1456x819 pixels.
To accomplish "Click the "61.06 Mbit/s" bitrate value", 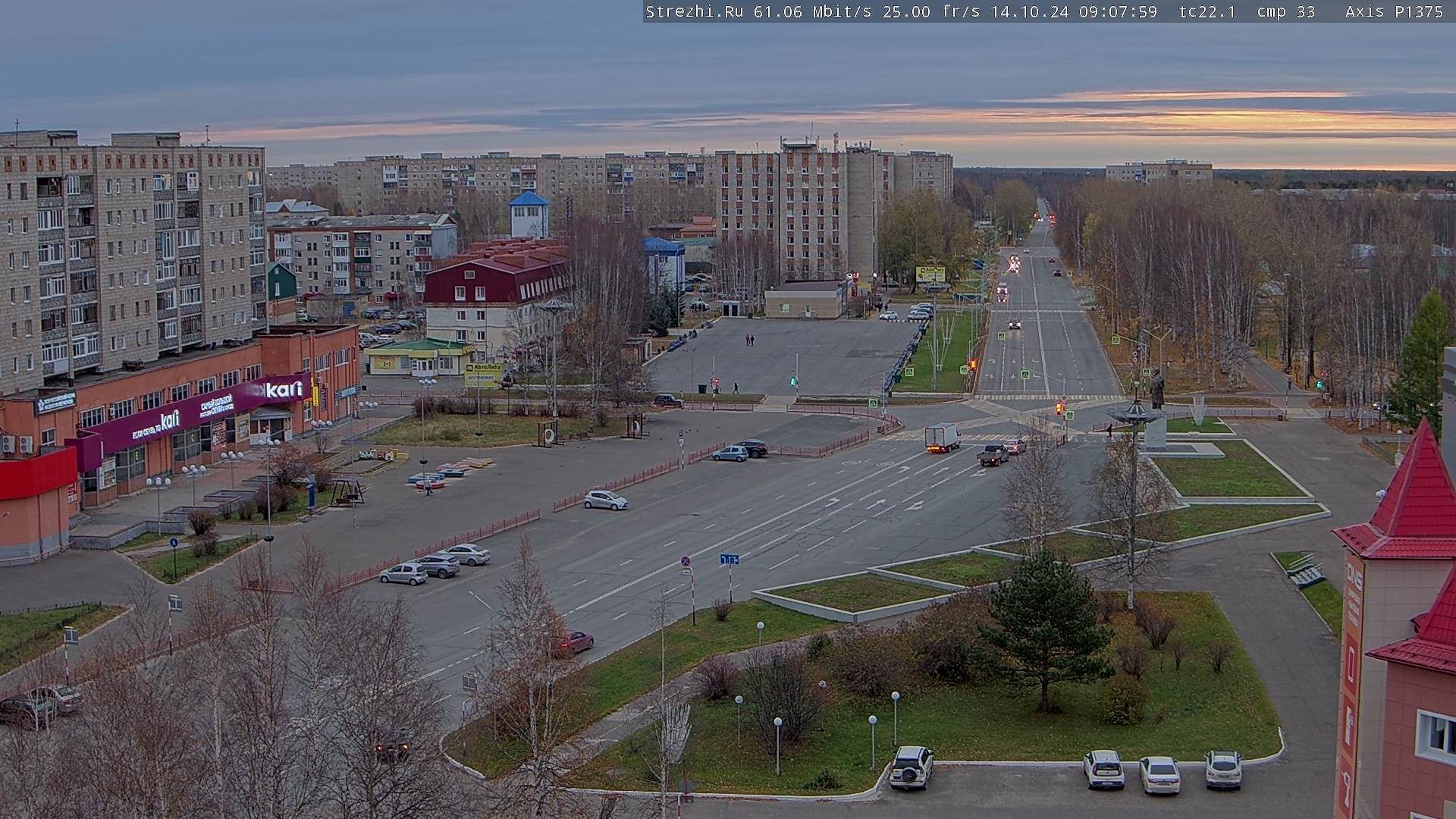I will tap(812, 11).
